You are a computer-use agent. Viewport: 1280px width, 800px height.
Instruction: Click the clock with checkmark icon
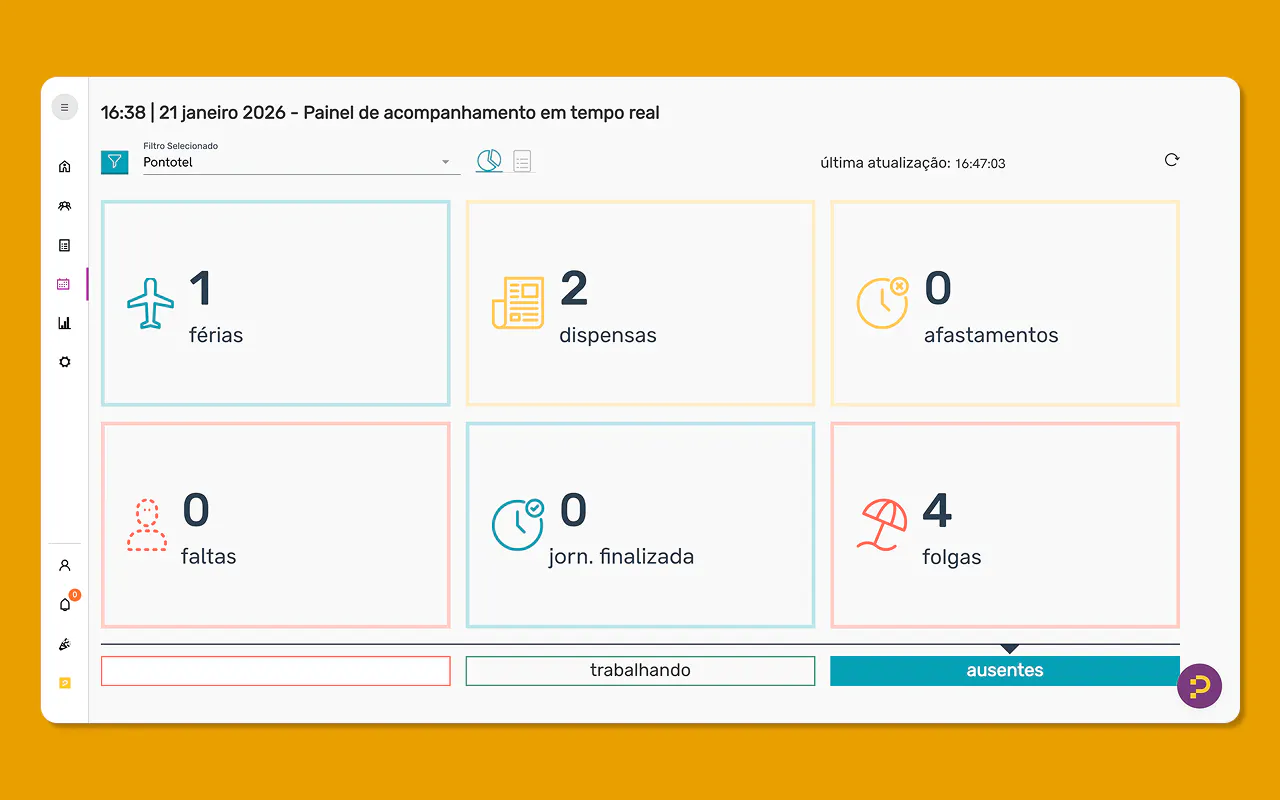click(518, 524)
